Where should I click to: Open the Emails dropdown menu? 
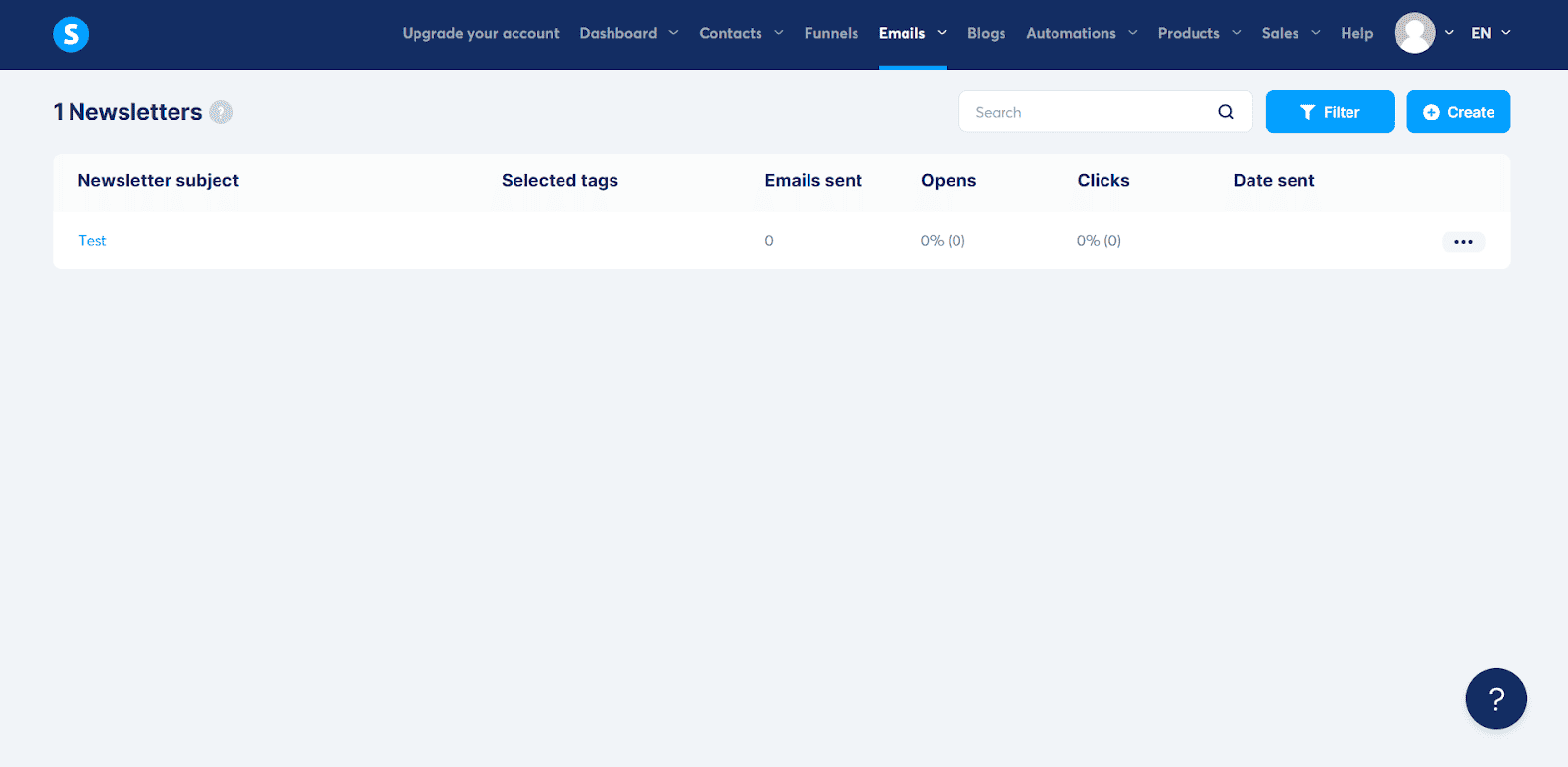click(x=911, y=33)
